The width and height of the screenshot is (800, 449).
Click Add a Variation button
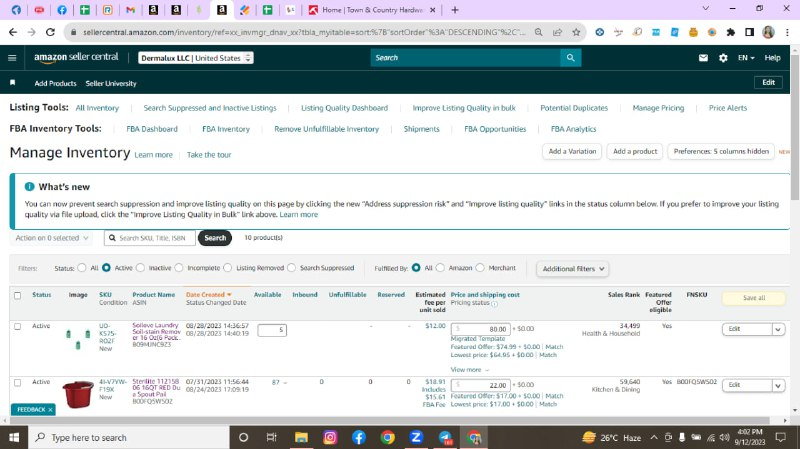pos(572,152)
